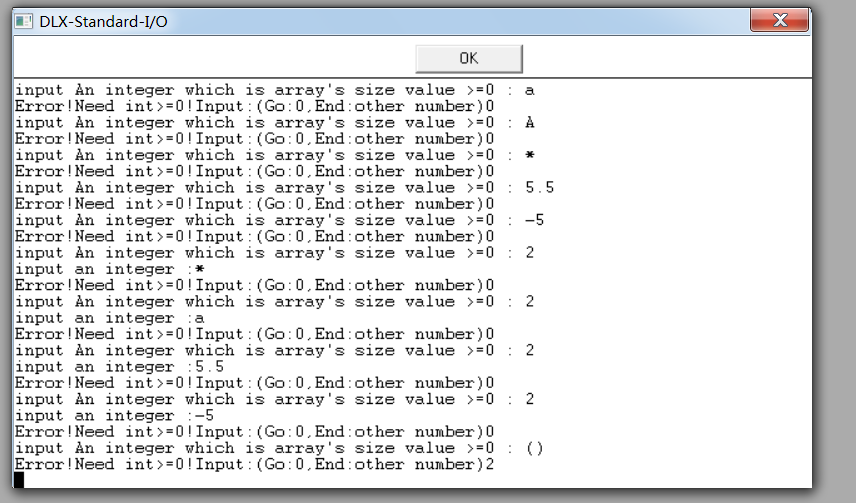The width and height of the screenshot is (856, 503).
Task: Click the DLX-Standard-I/O title bar text
Action: coord(104,21)
